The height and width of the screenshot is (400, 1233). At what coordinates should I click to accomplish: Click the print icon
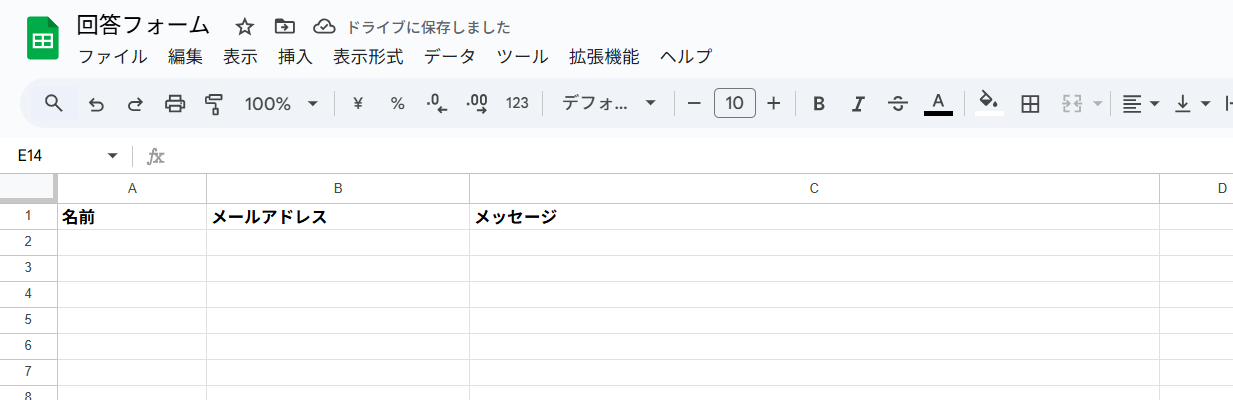(x=175, y=103)
